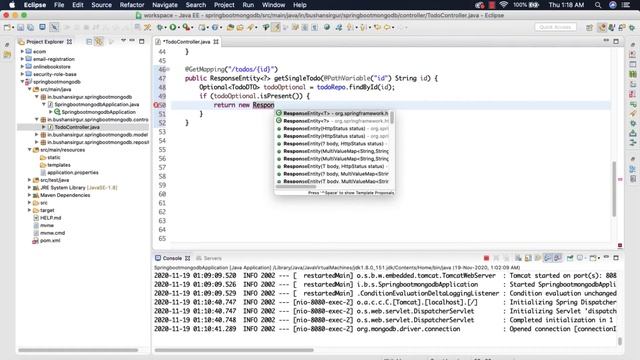This screenshot has width=640, height=360.
Task: Click the New file toolbar icon
Action: [x=7, y=27]
